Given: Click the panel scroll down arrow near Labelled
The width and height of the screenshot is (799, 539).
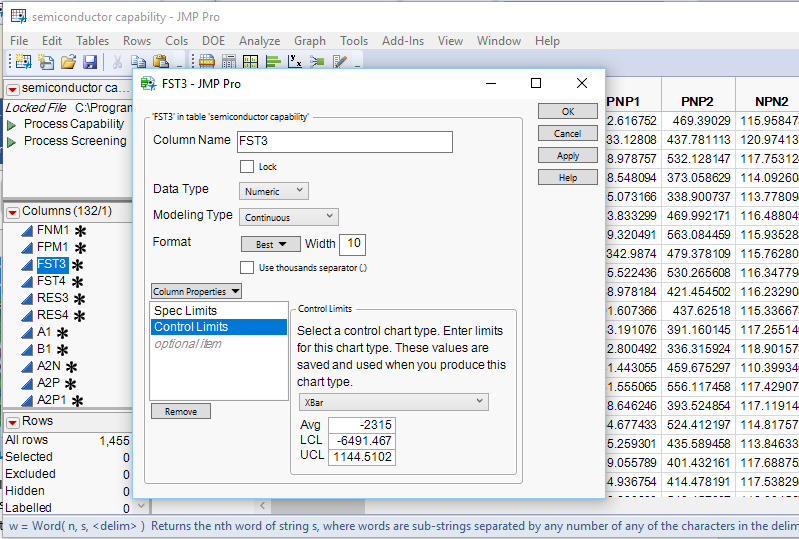Looking at the screenshot, I should (141, 506).
